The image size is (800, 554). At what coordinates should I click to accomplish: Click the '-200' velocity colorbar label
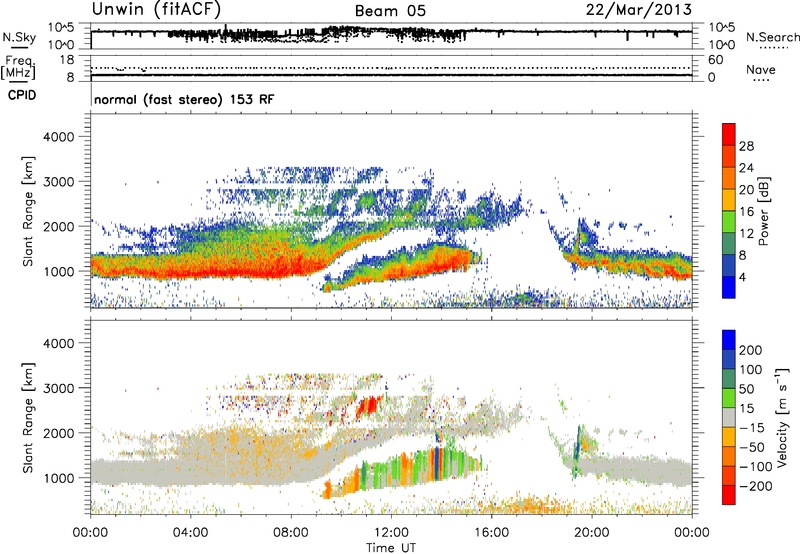(x=756, y=486)
